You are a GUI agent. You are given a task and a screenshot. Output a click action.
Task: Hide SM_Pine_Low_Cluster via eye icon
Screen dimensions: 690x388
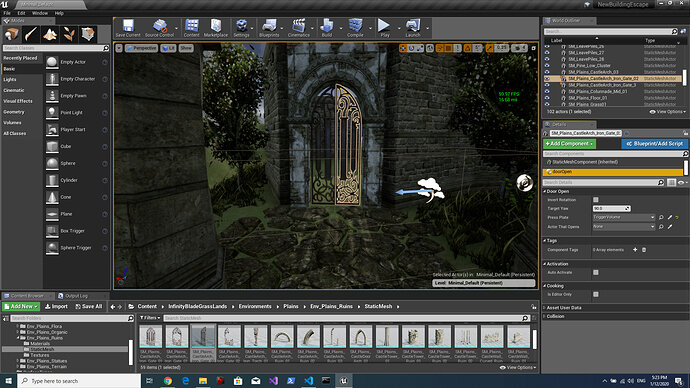tap(547, 66)
